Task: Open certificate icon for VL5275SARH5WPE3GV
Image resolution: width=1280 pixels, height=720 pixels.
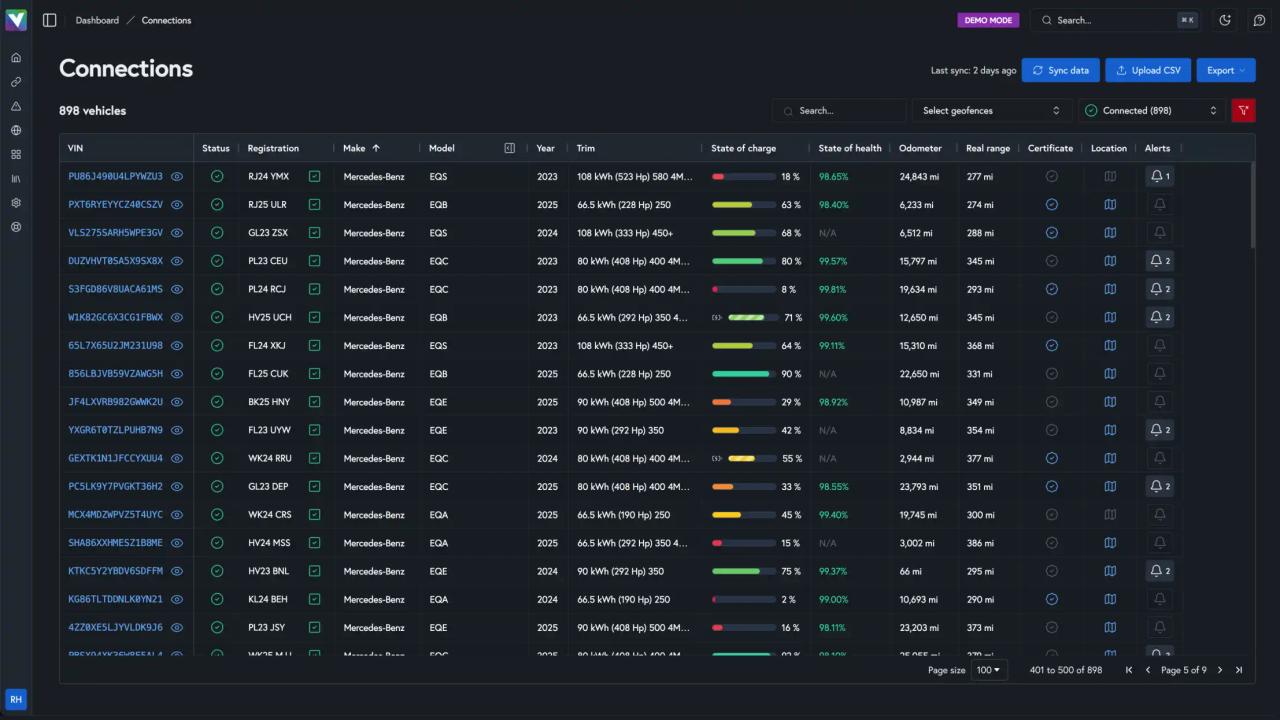Action: pyautogui.click(x=1051, y=233)
